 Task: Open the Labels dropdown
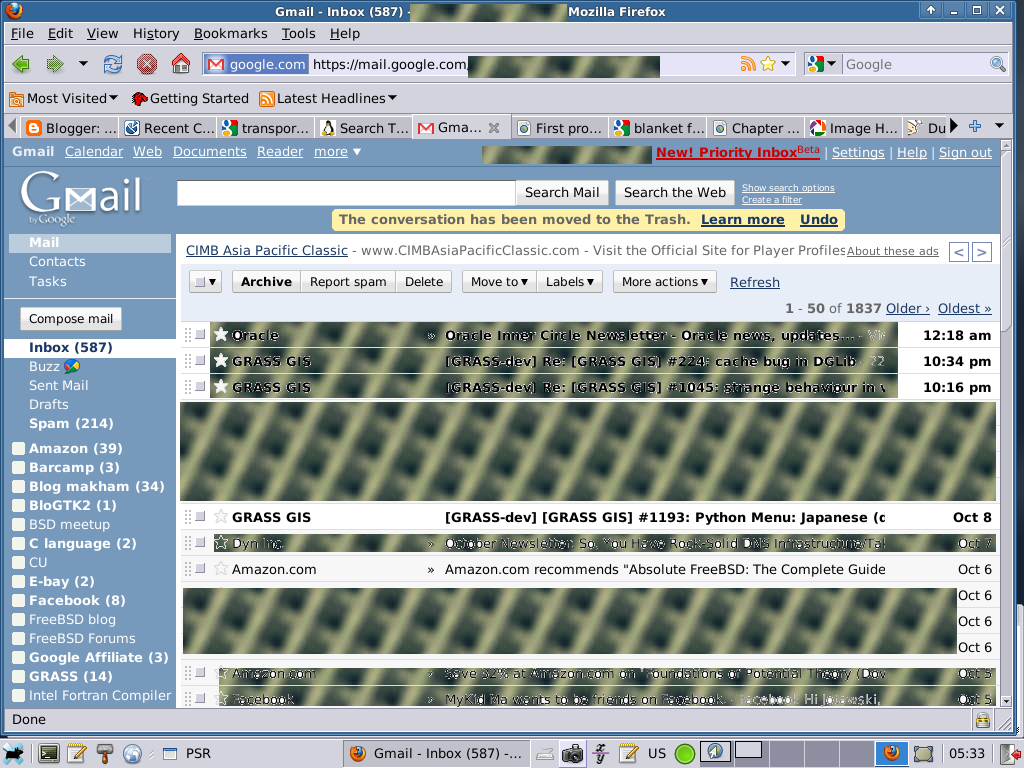(569, 281)
